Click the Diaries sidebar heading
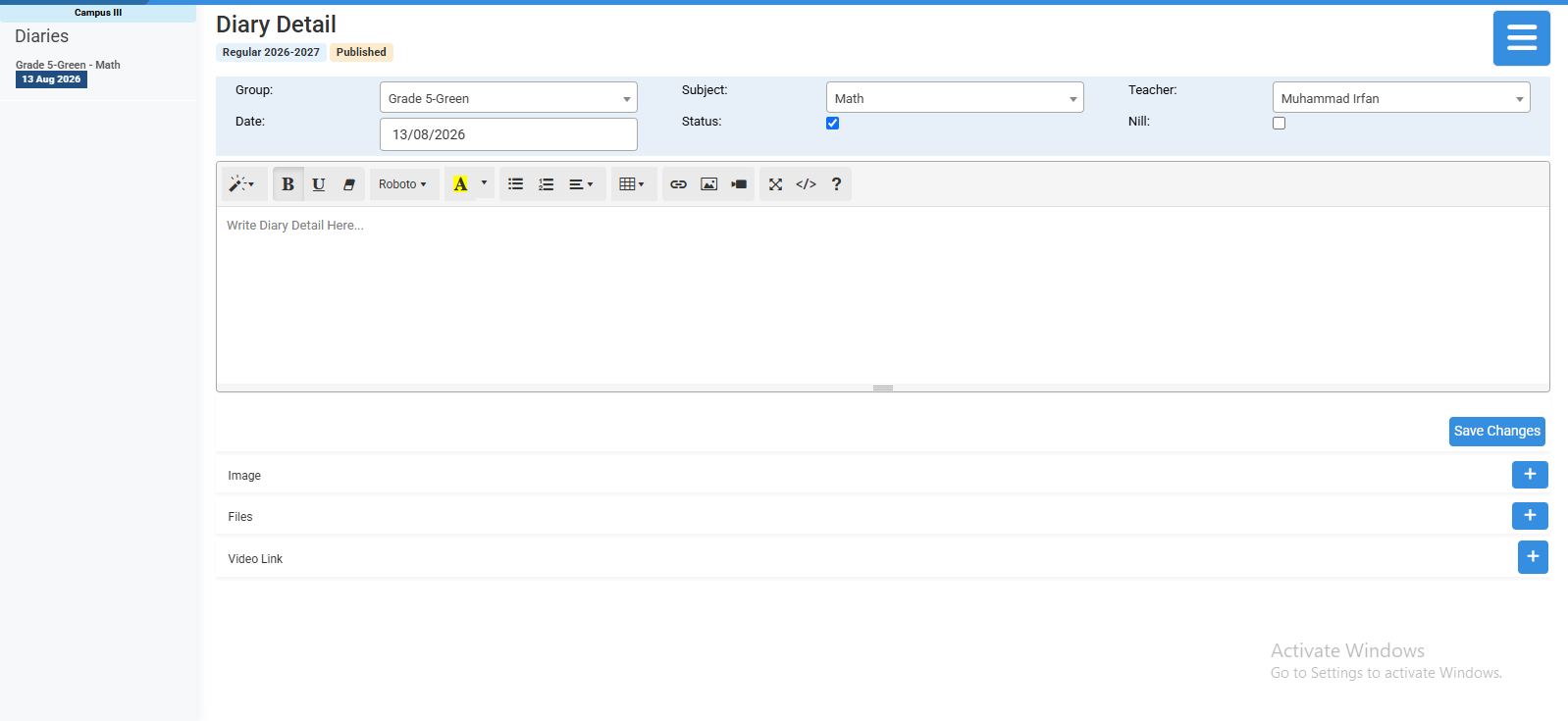 (42, 36)
